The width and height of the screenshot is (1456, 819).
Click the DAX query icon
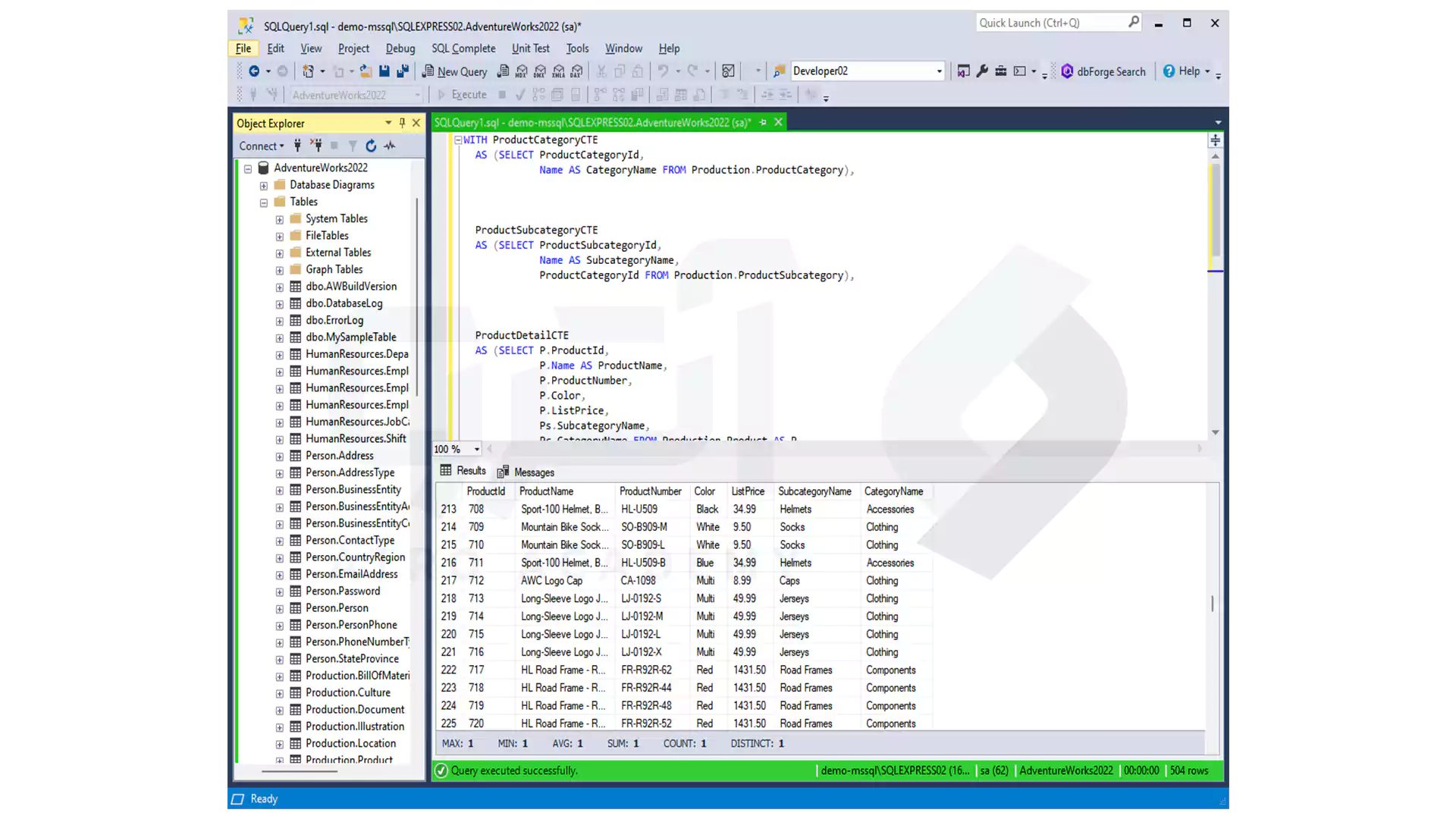(577, 71)
